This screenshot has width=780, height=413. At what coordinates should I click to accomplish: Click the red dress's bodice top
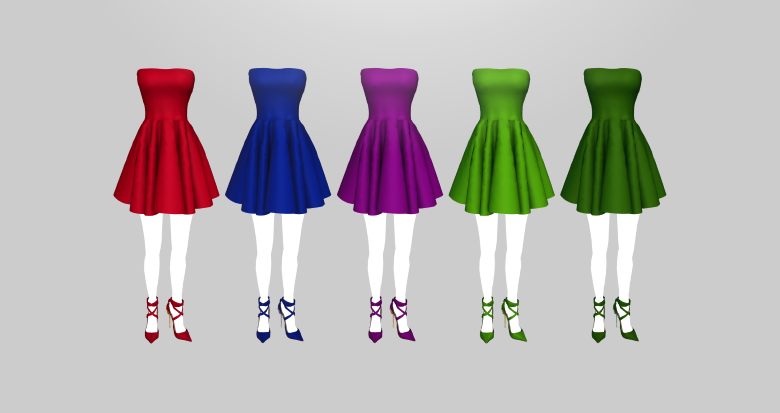tap(166, 92)
